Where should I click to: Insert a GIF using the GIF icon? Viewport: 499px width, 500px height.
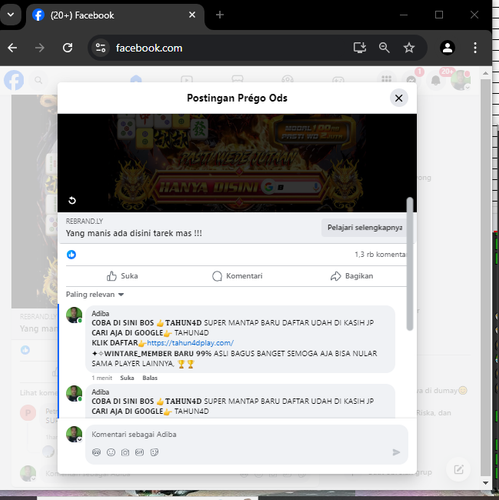tap(139, 452)
